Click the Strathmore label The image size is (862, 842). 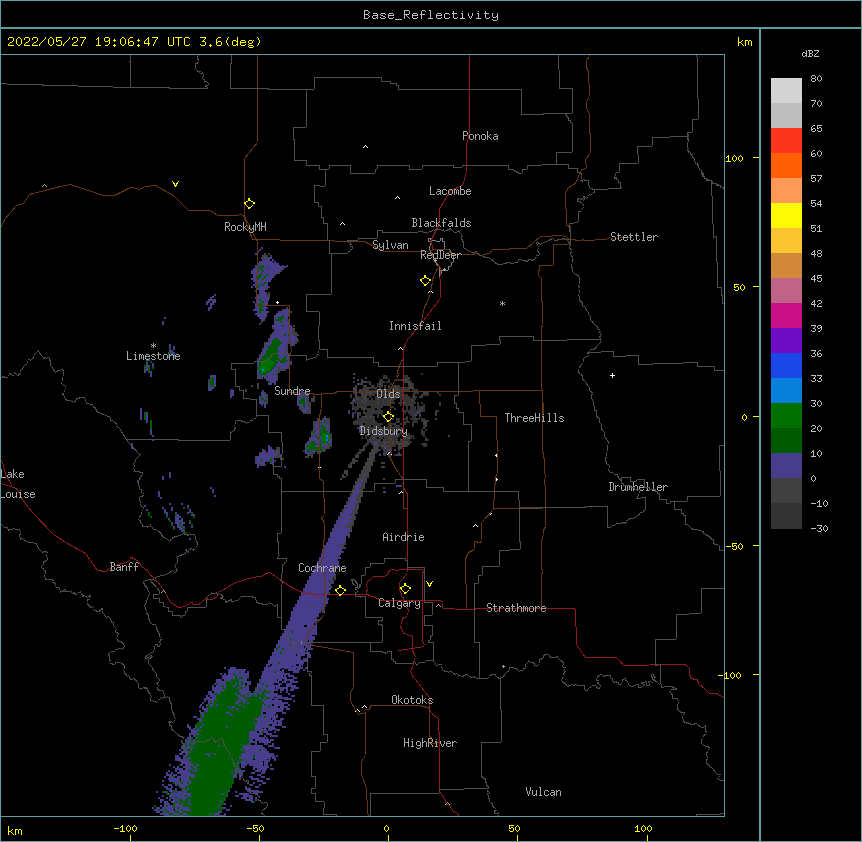(x=516, y=608)
